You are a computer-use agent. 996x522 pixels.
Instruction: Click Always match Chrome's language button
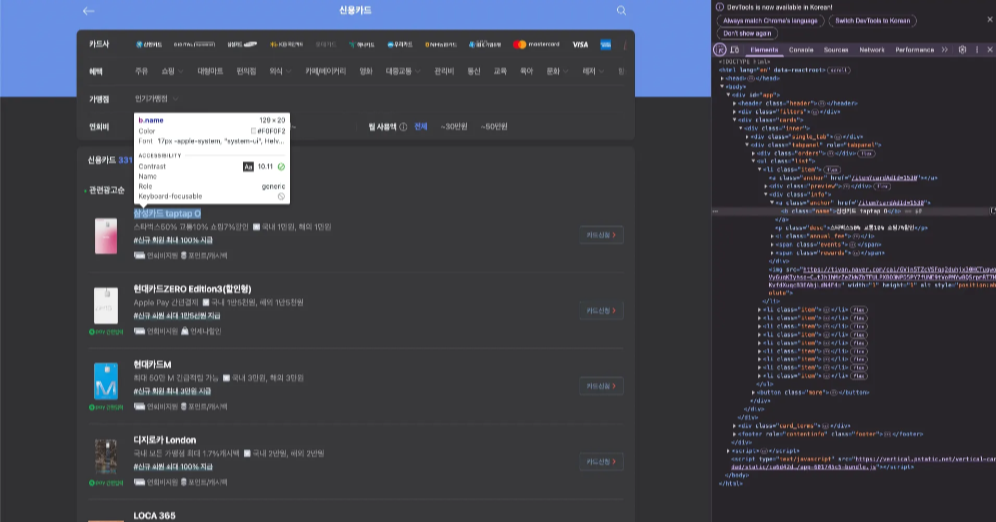tap(770, 20)
